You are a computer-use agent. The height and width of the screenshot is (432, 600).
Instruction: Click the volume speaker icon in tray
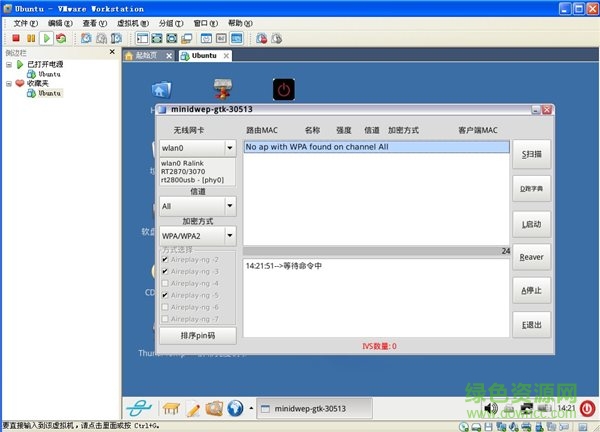tap(492, 408)
